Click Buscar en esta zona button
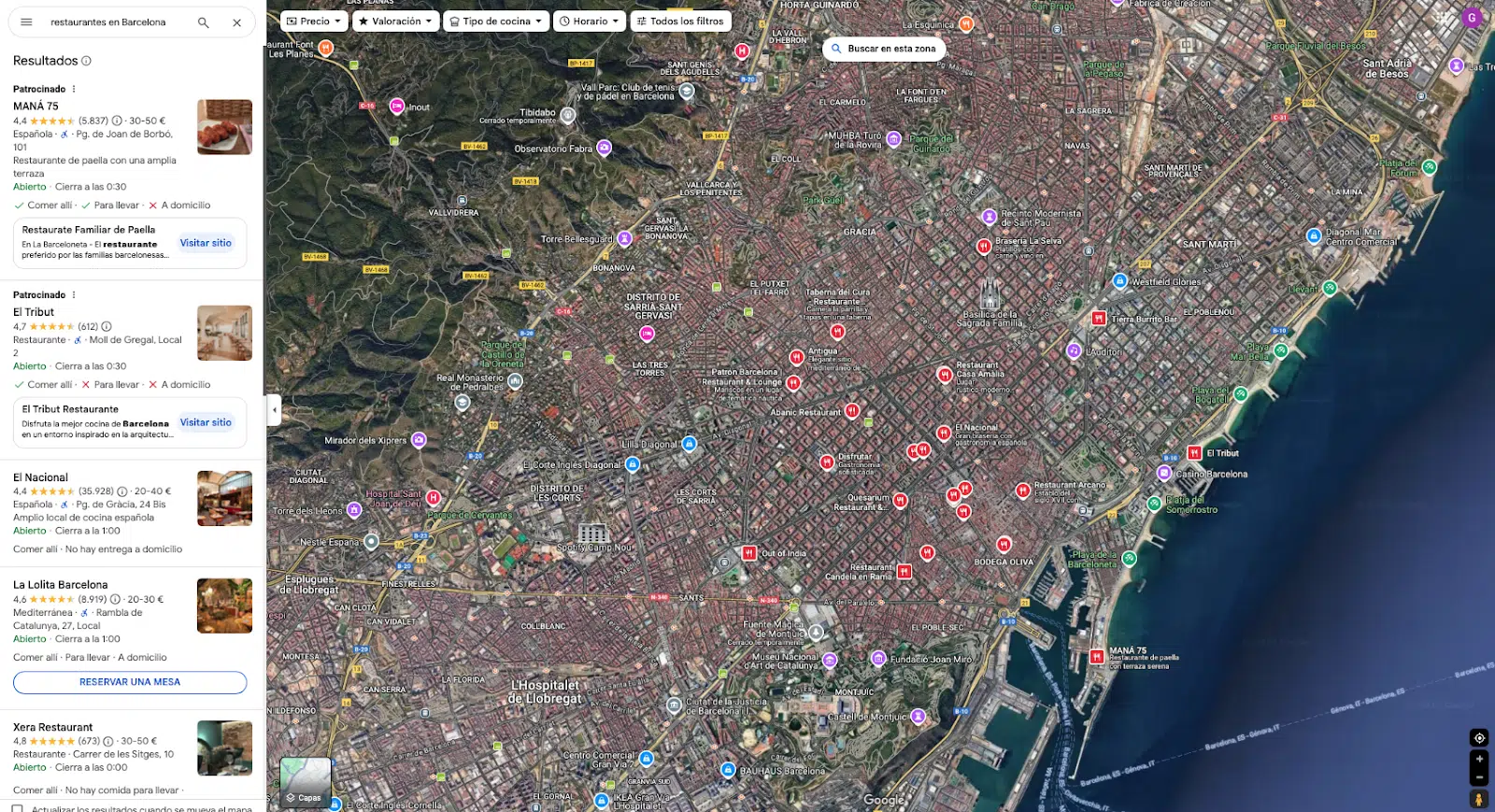Viewport: 1495px width, 812px height. 884,49
